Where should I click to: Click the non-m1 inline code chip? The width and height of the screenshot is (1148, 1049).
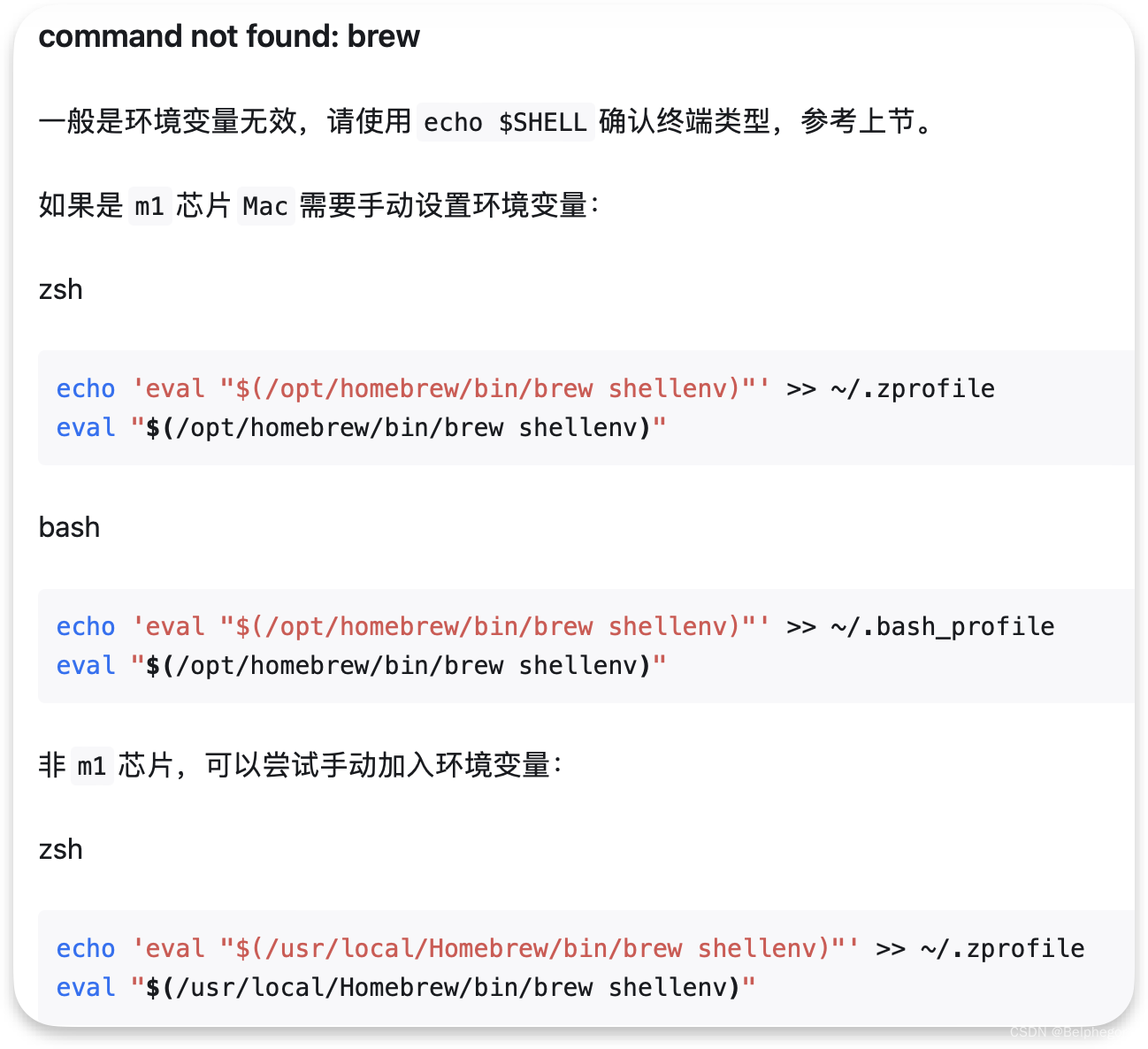tap(92, 766)
